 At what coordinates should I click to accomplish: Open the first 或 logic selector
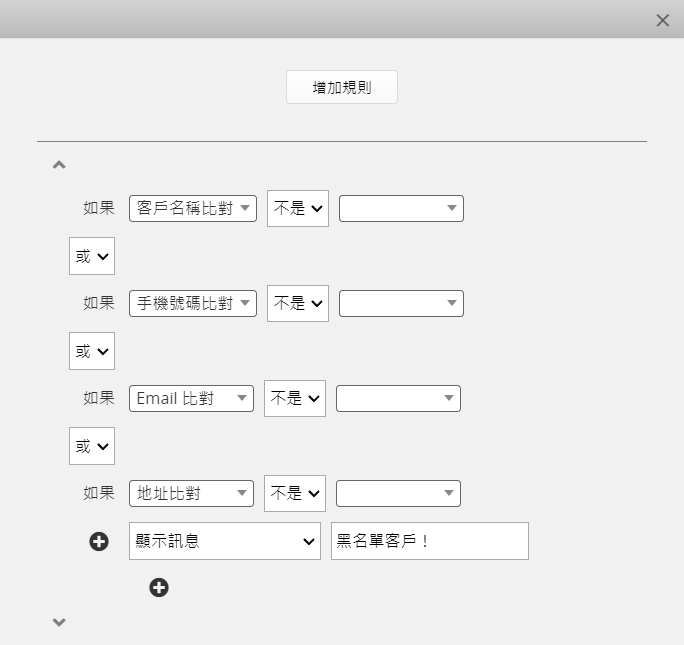92,256
